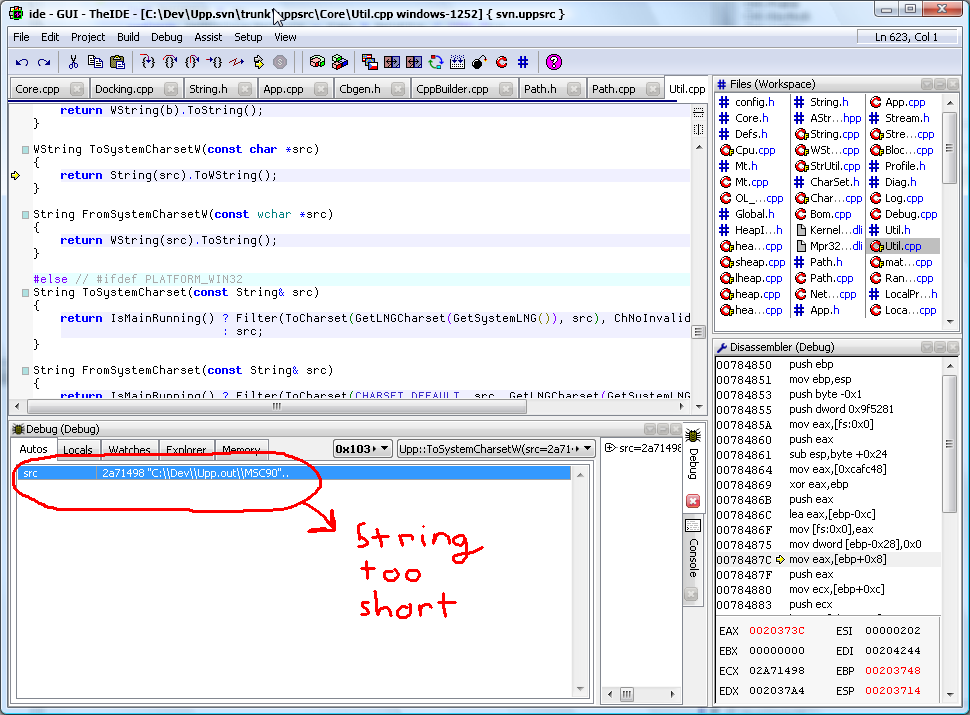Click the purple help question mark icon
Image resolution: width=970 pixels, height=715 pixels.
pos(554,62)
